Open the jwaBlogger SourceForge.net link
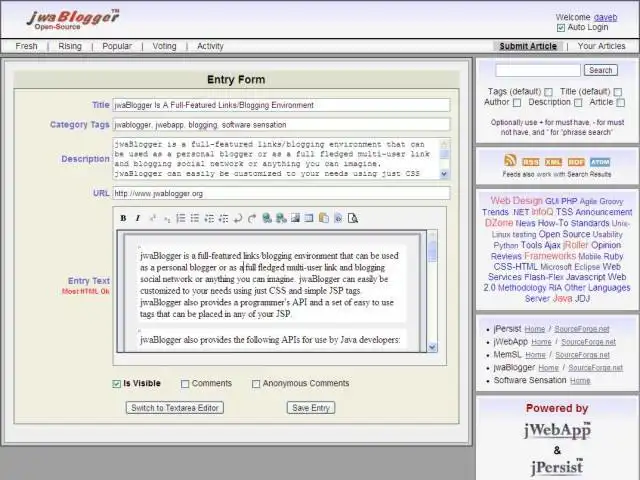Image resolution: width=640 pixels, height=480 pixels. click(596, 368)
